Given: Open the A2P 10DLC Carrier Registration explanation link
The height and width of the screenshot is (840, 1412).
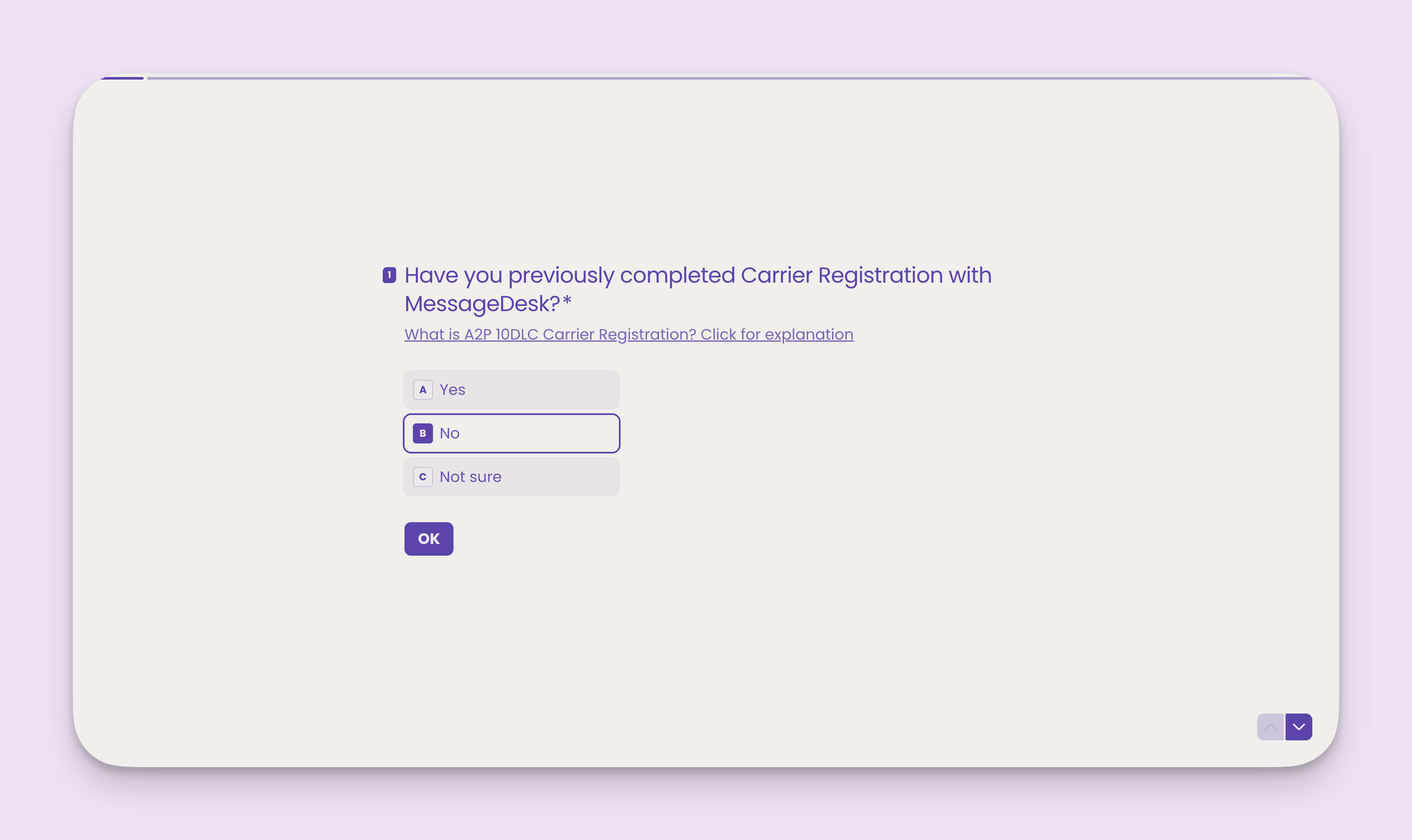Looking at the screenshot, I should click(629, 335).
